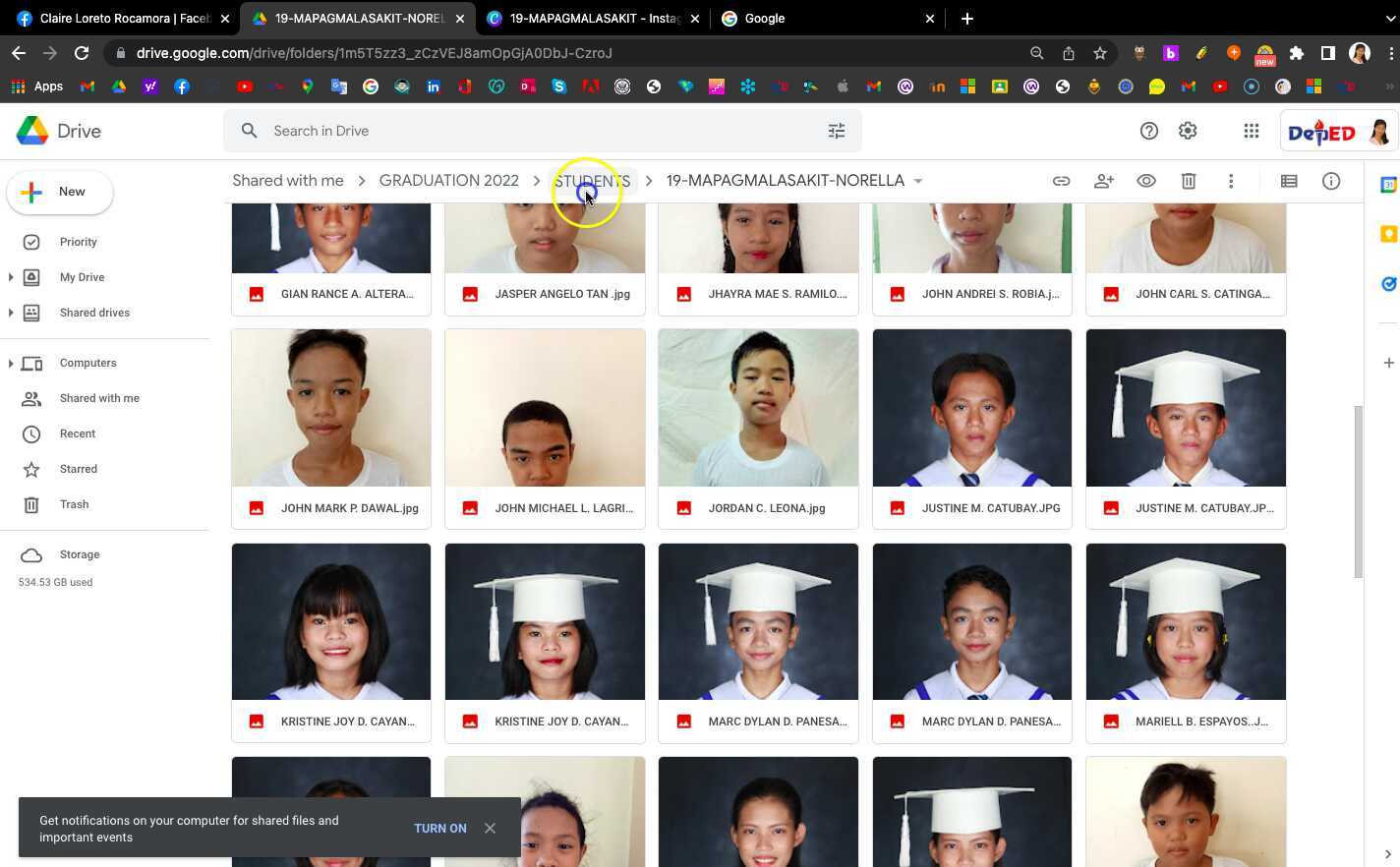Viewport: 1400px width, 867px height.
Task: Open Google Calendar in the side panel
Action: pos(1387,182)
